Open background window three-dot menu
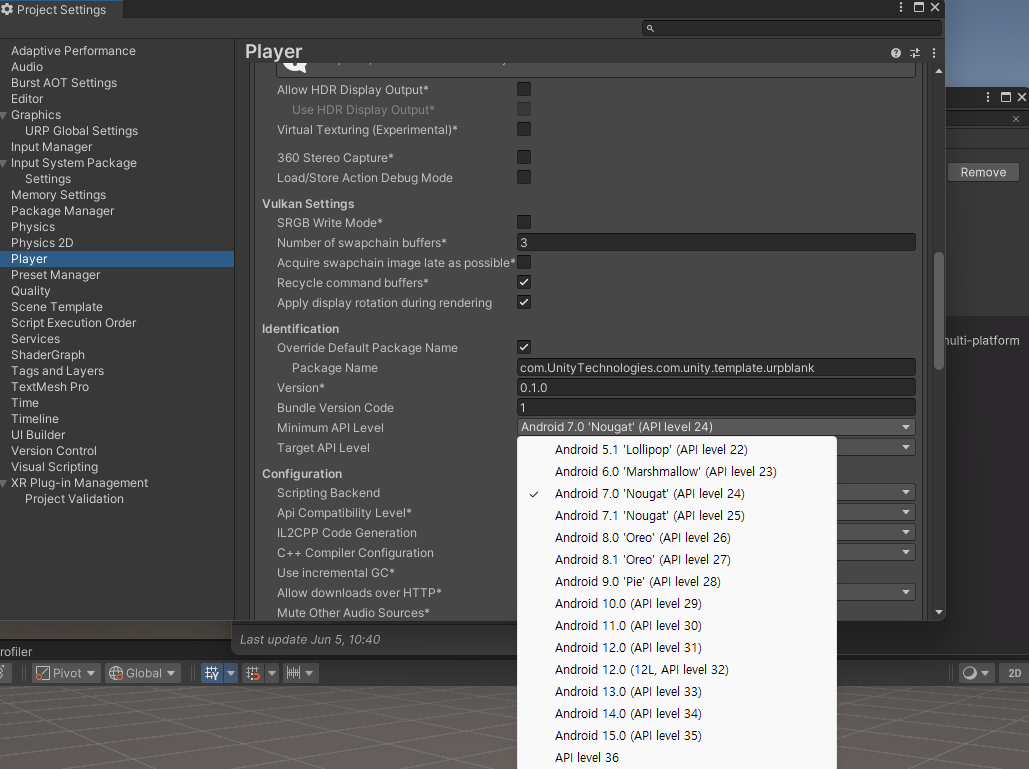Screen dimensions: 1029x769 coord(988,97)
